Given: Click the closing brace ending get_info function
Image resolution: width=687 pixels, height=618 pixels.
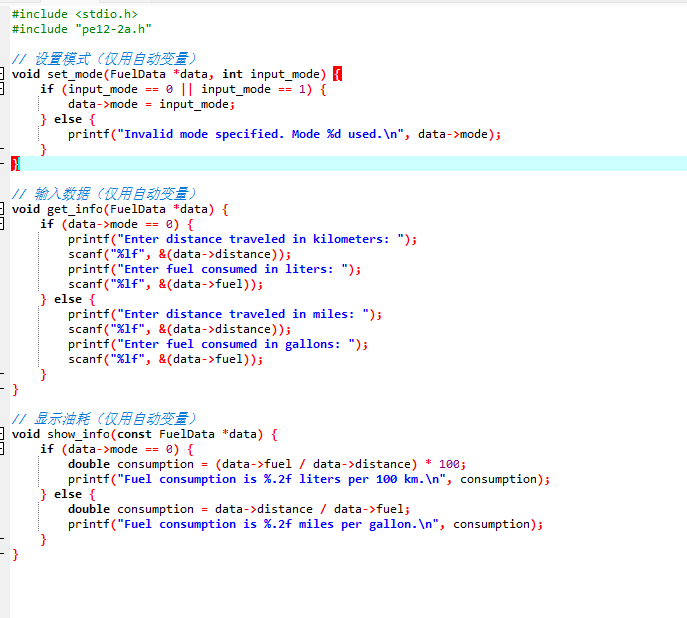Looking at the screenshot, I should tap(15, 389).
